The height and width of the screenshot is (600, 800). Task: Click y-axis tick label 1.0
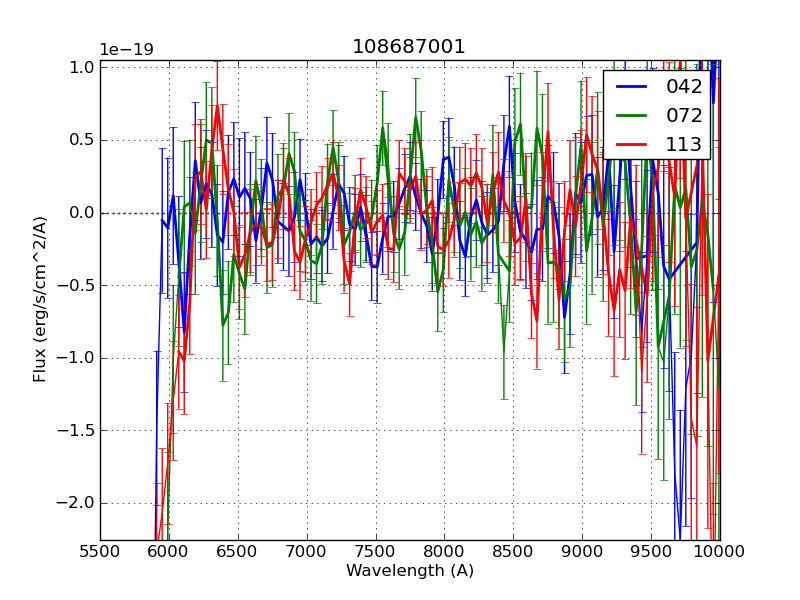(x=82, y=67)
